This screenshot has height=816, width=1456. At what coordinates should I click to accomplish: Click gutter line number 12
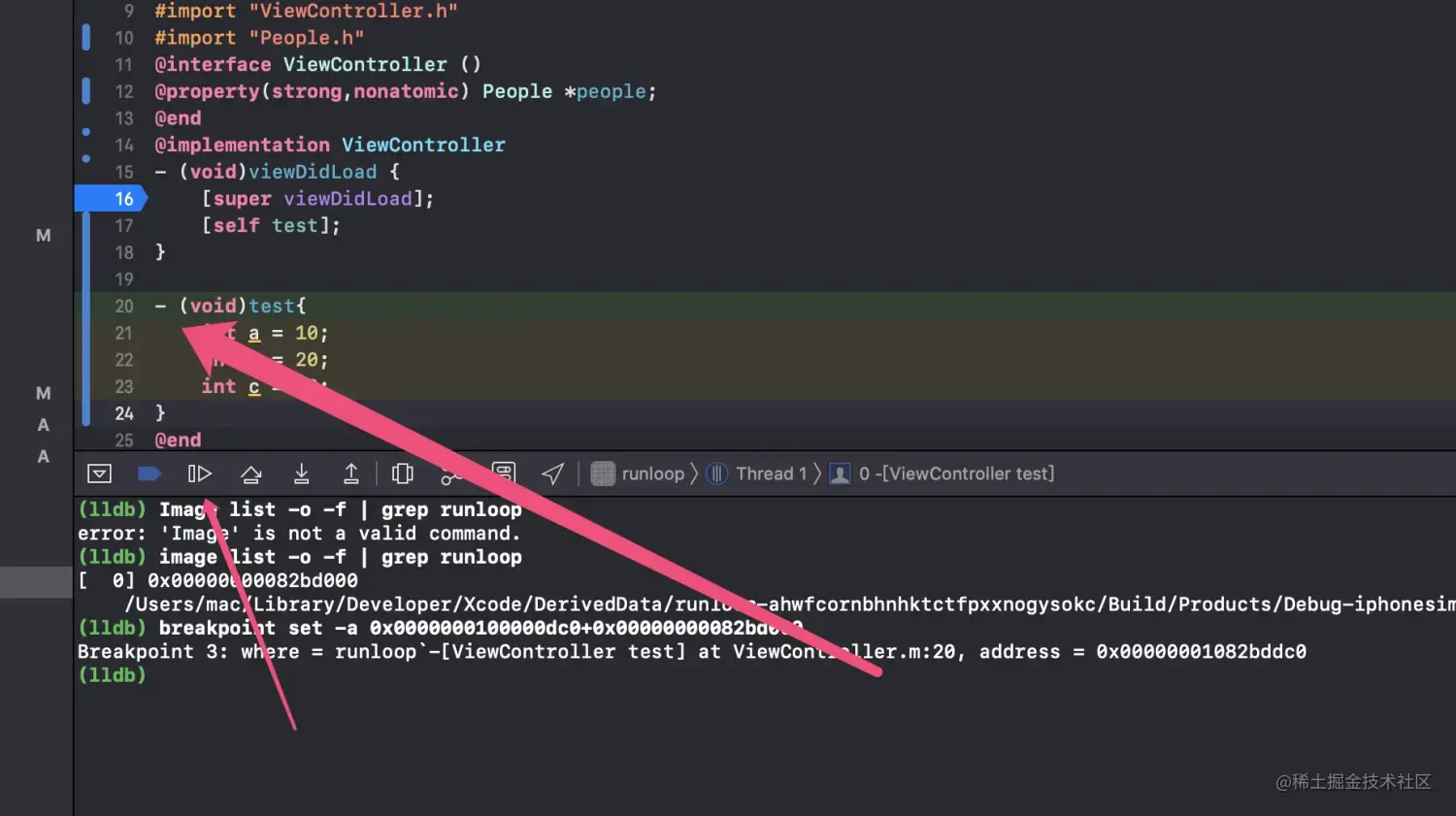pos(123,91)
